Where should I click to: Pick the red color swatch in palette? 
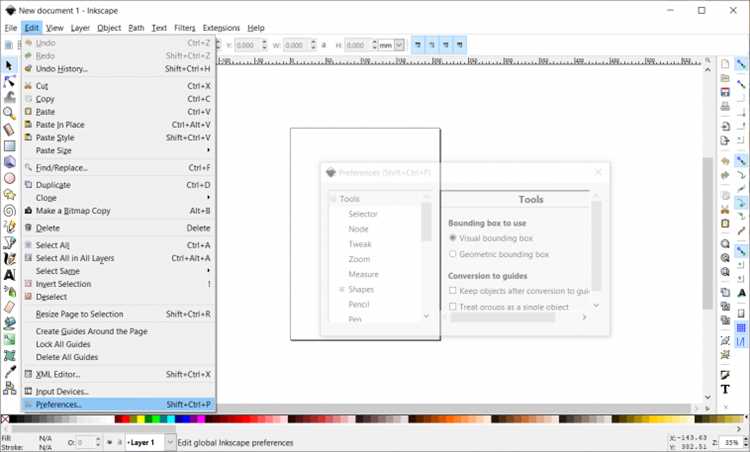point(126,419)
